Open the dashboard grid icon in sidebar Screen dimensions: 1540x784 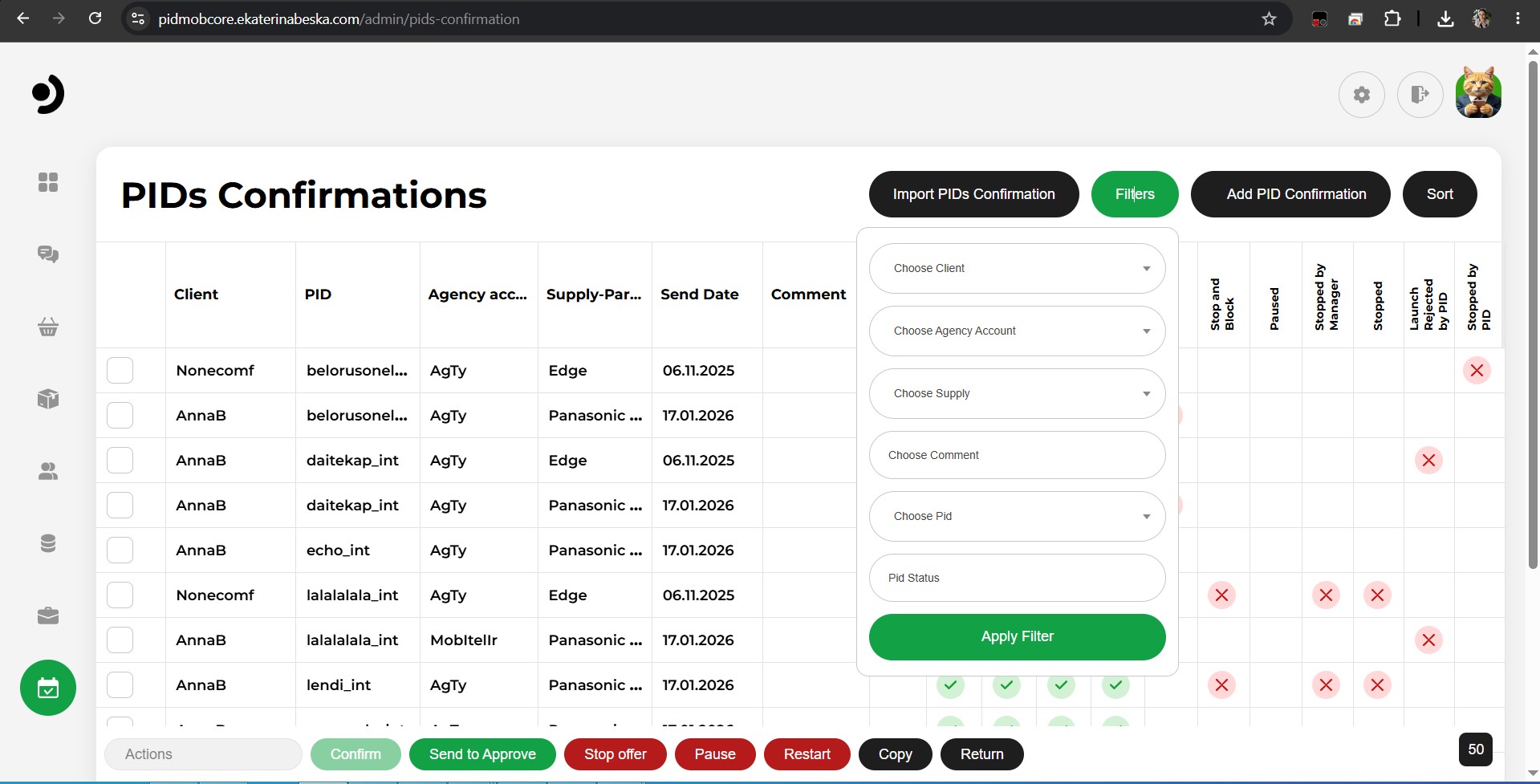[x=48, y=182]
